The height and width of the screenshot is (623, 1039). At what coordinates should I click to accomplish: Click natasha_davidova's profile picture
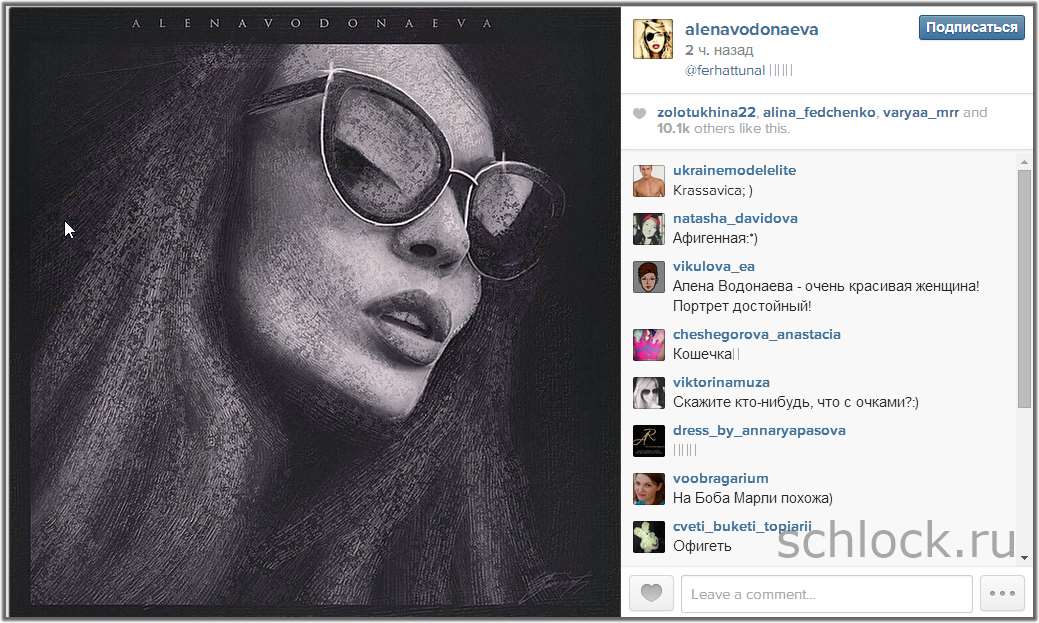coord(649,228)
